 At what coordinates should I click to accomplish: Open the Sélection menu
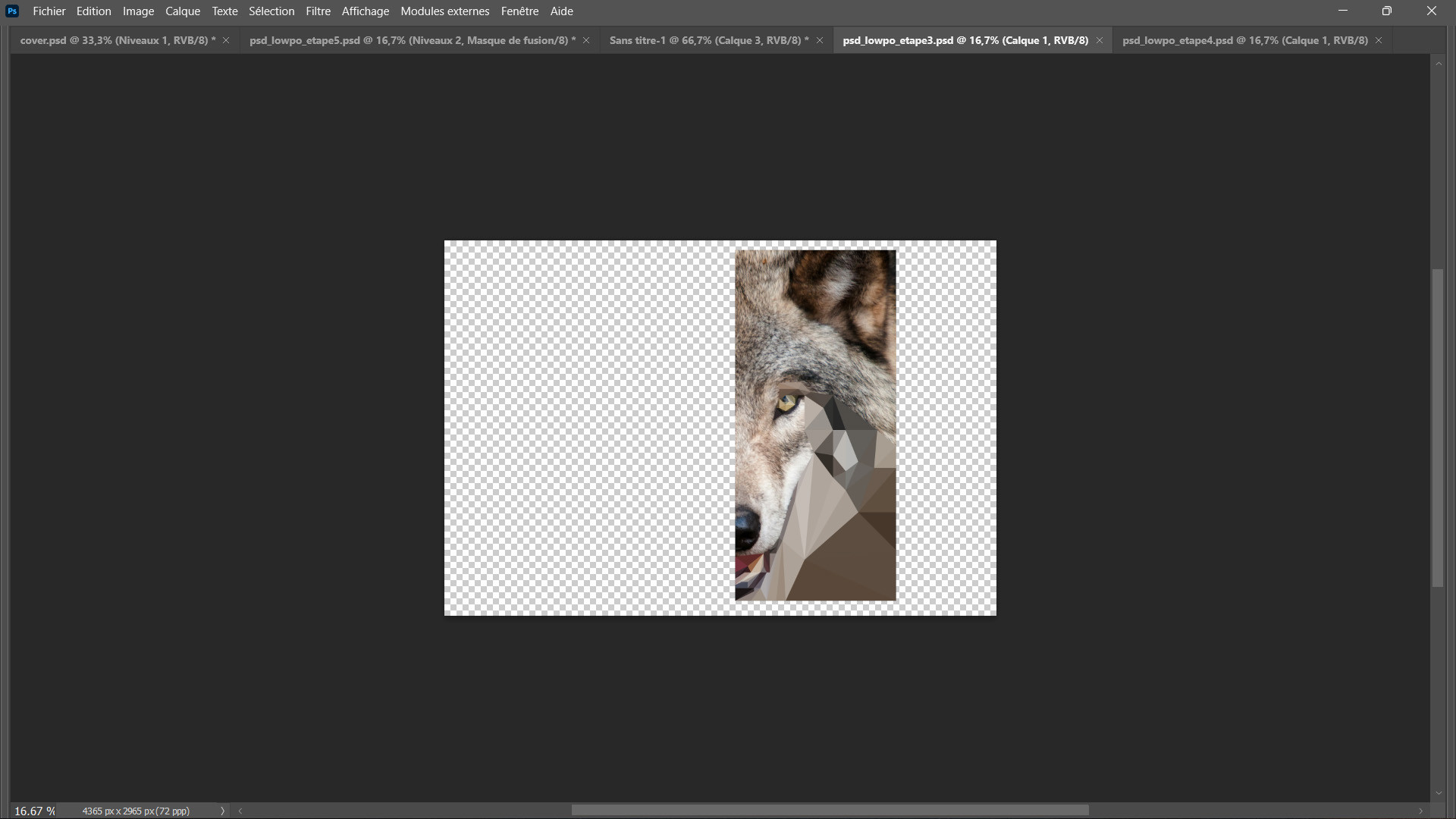pyautogui.click(x=271, y=11)
